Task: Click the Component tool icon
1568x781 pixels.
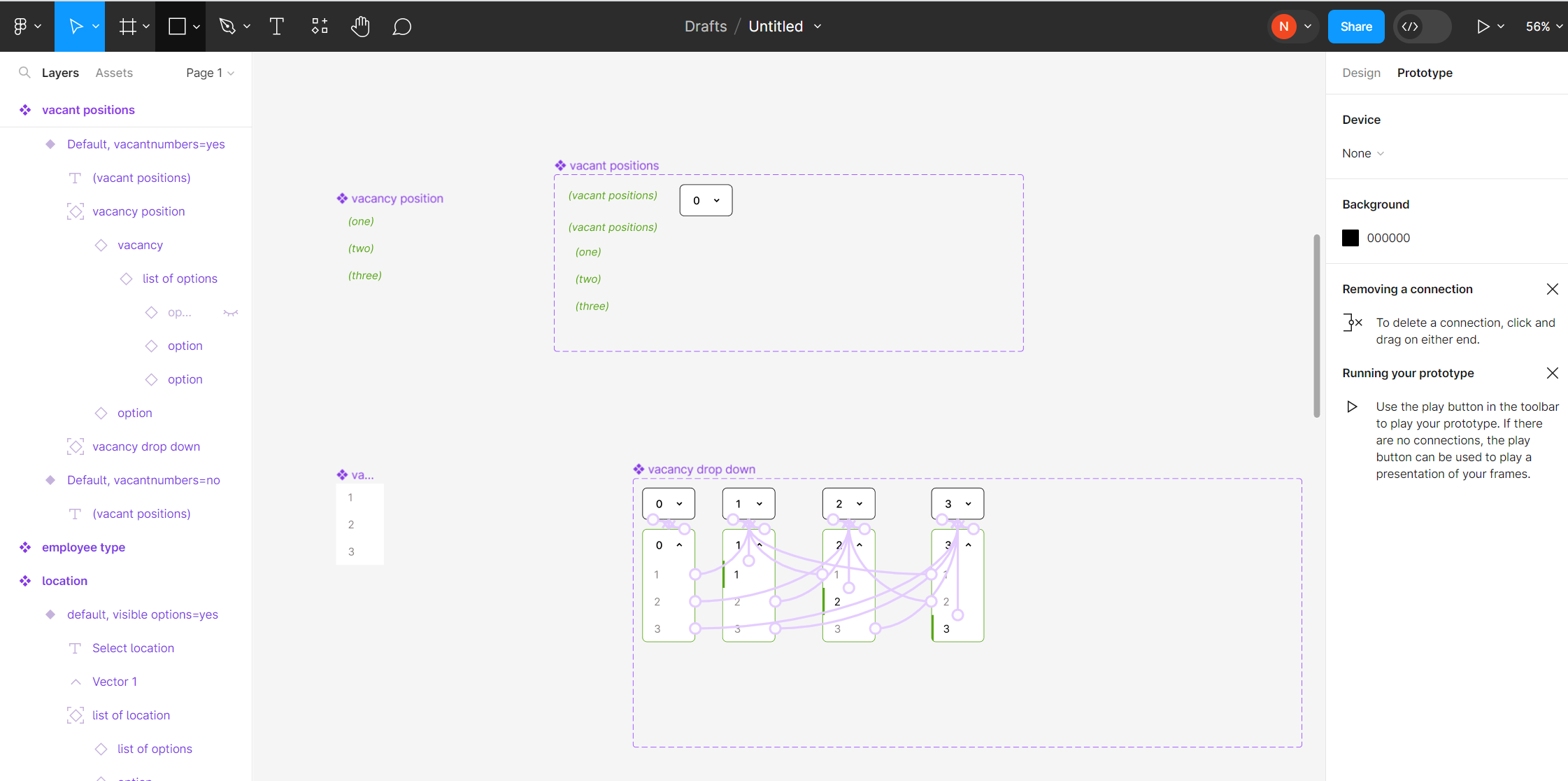Action: pos(319,26)
